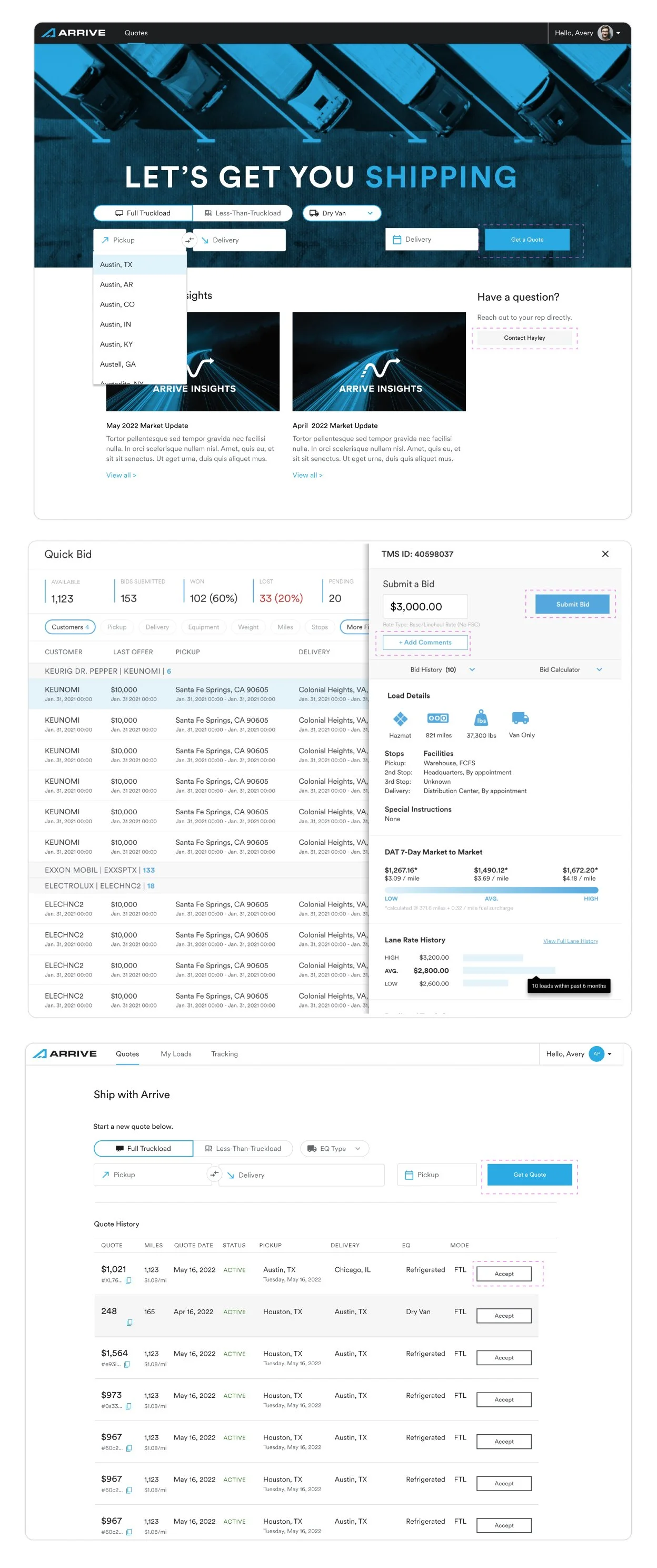Image resolution: width=657 pixels, height=1568 pixels.
Task: Expand the Bid History (10) section
Action: [442, 669]
